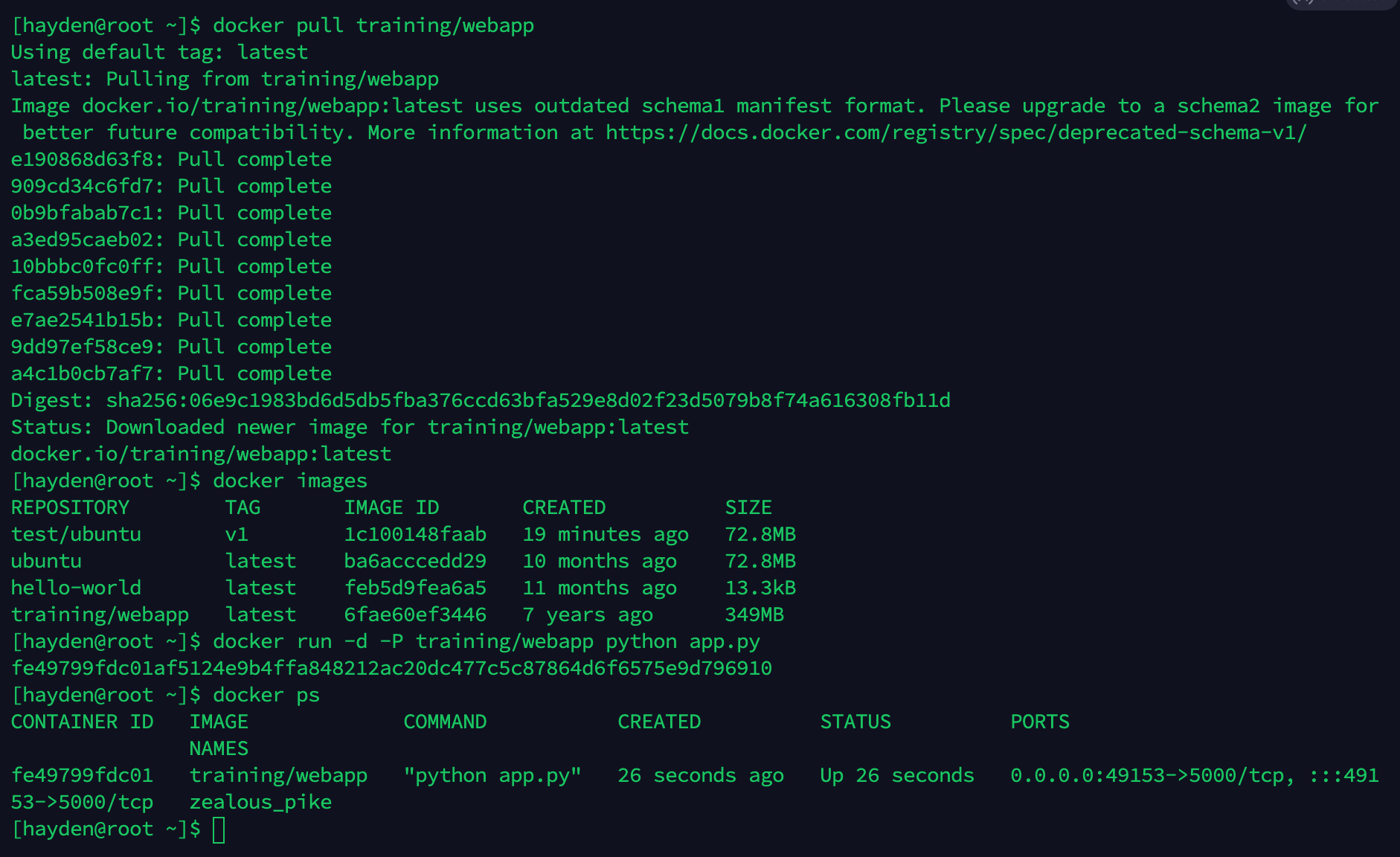Image resolution: width=1400 pixels, height=857 pixels.
Task: Click the container name zealous_pike
Action: click(x=260, y=803)
